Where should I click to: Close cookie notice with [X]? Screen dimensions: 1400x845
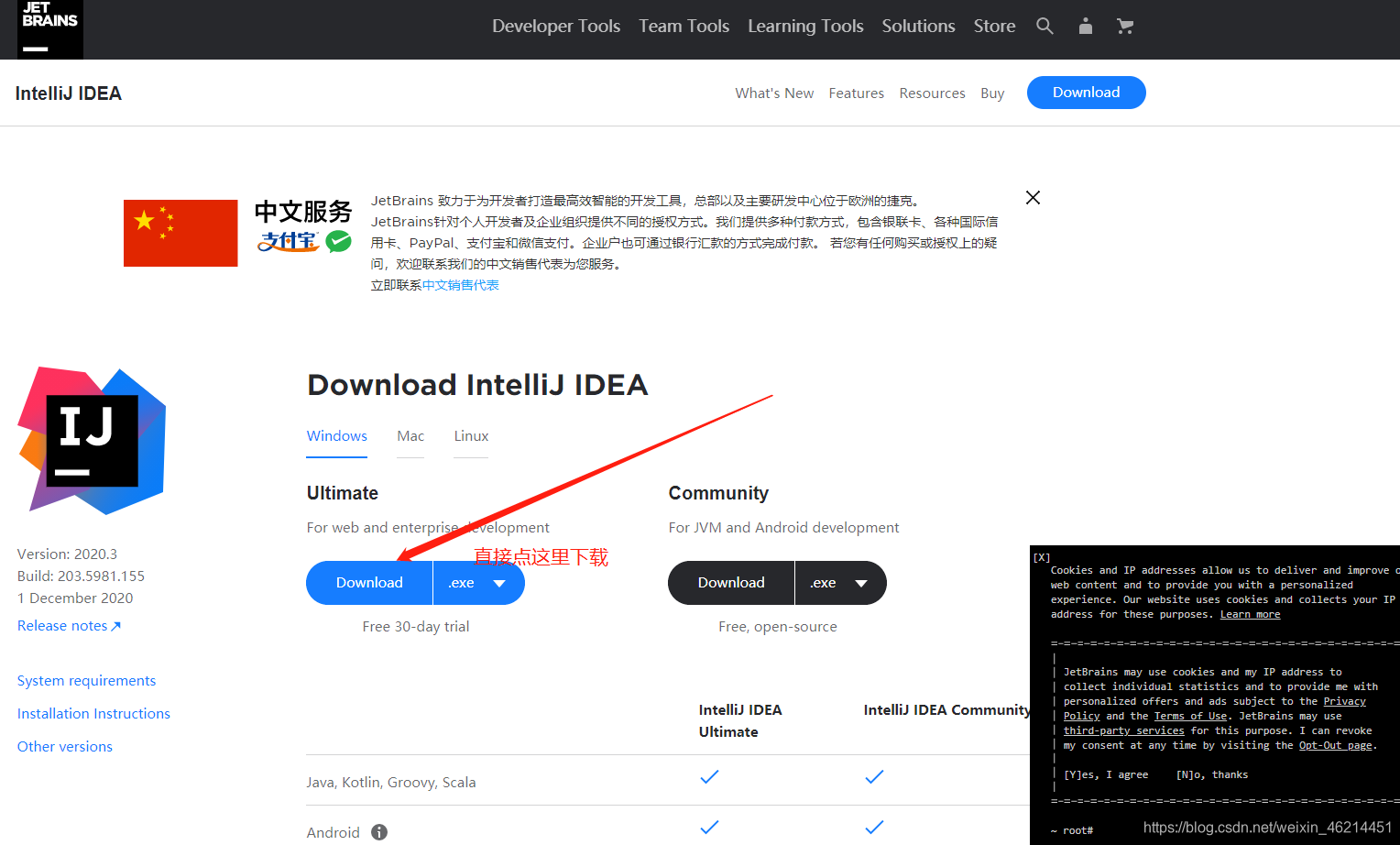[x=1042, y=557]
